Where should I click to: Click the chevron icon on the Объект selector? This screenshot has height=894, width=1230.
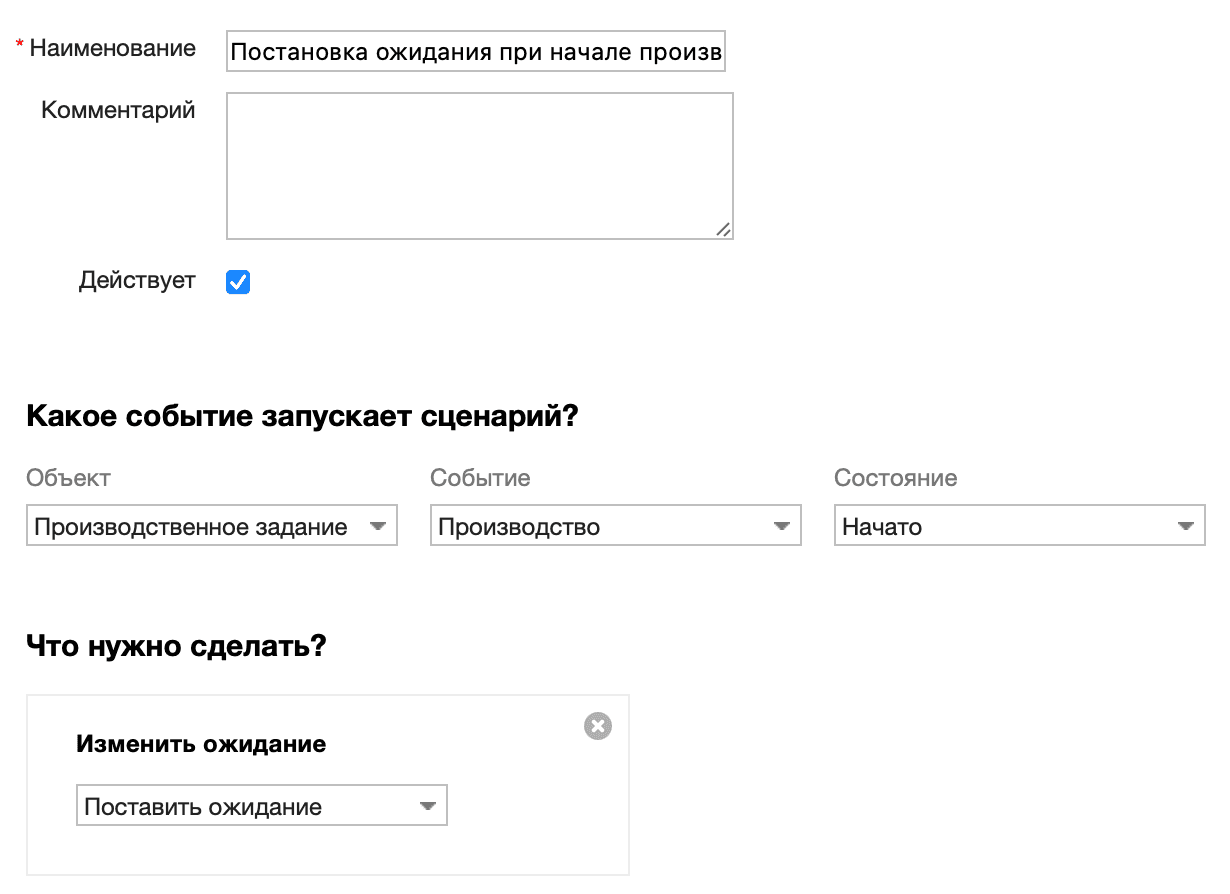click(379, 525)
